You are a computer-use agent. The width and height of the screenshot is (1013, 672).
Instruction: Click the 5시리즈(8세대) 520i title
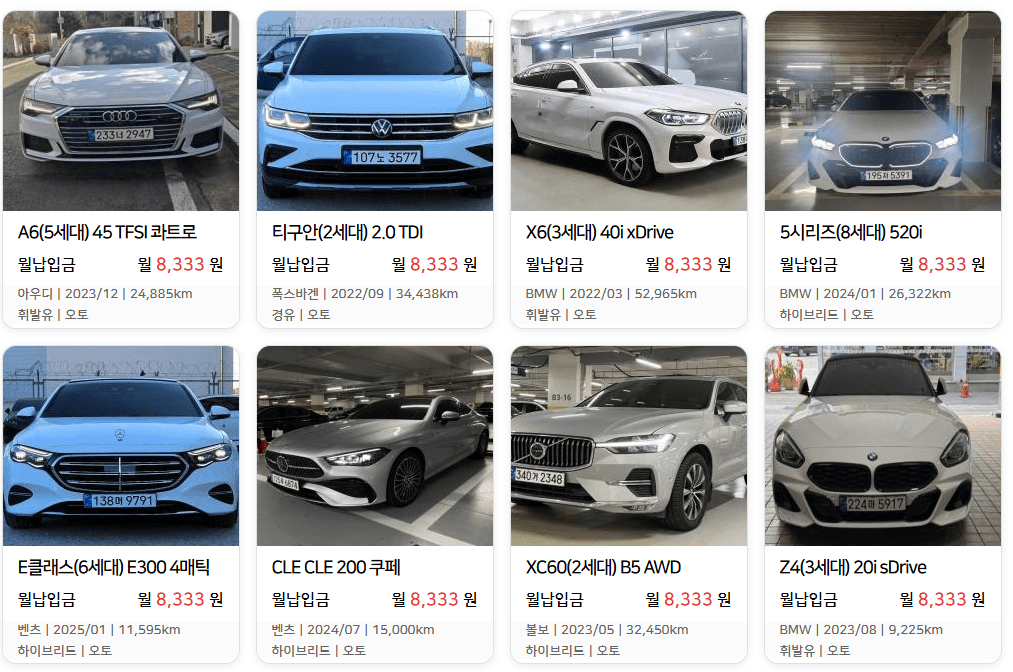(x=851, y=232)
